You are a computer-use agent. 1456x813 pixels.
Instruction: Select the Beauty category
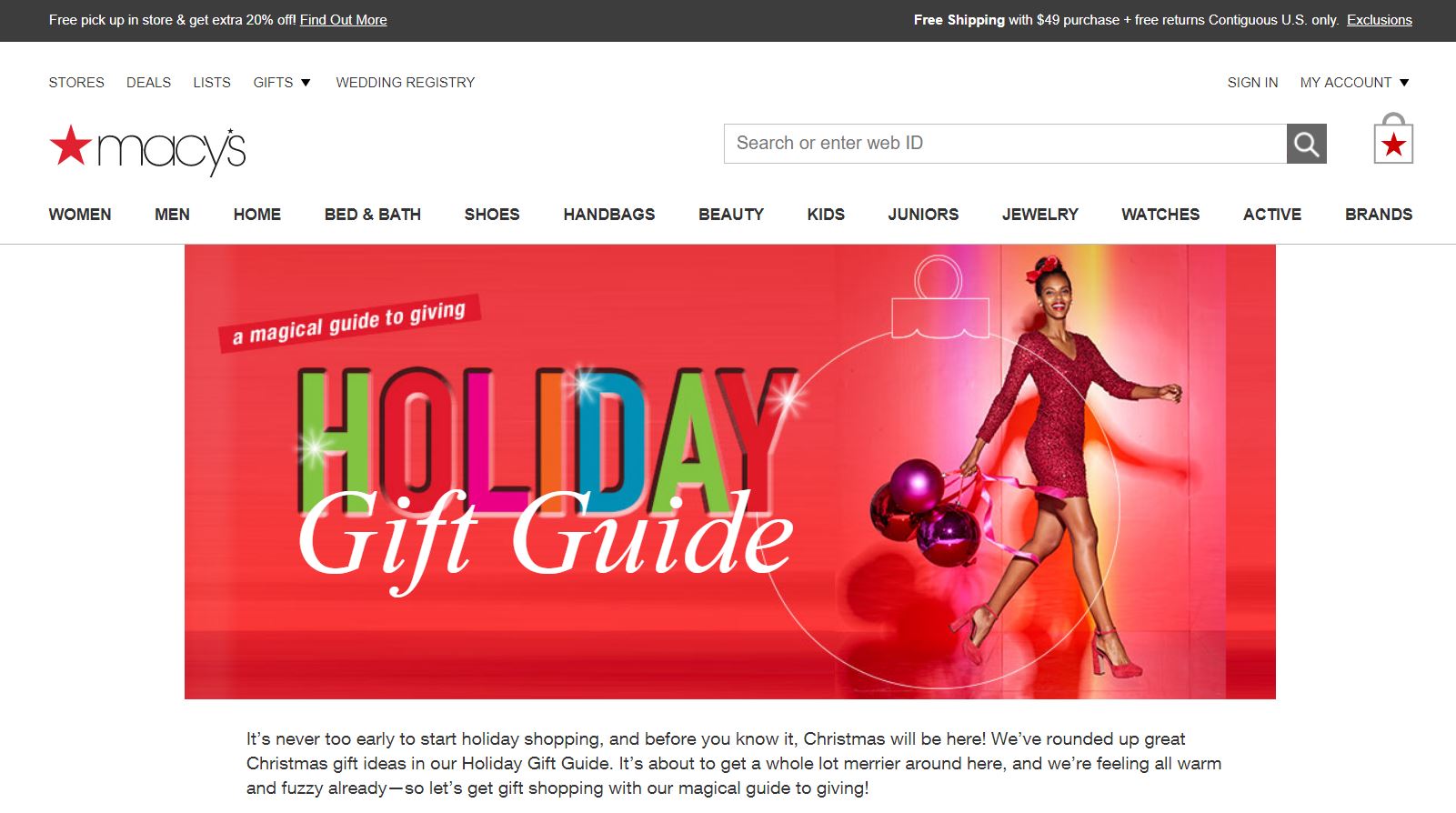click(x=731, y=215)
